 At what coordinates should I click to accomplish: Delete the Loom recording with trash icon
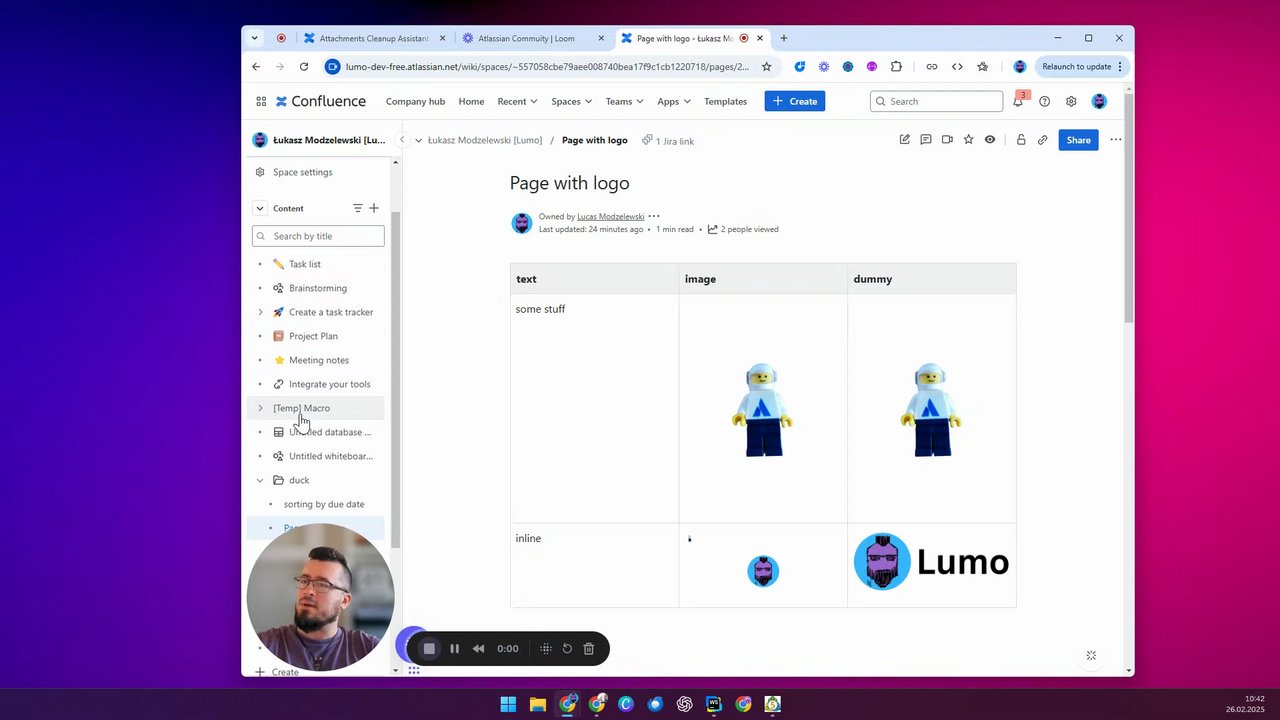pos(589,648)
